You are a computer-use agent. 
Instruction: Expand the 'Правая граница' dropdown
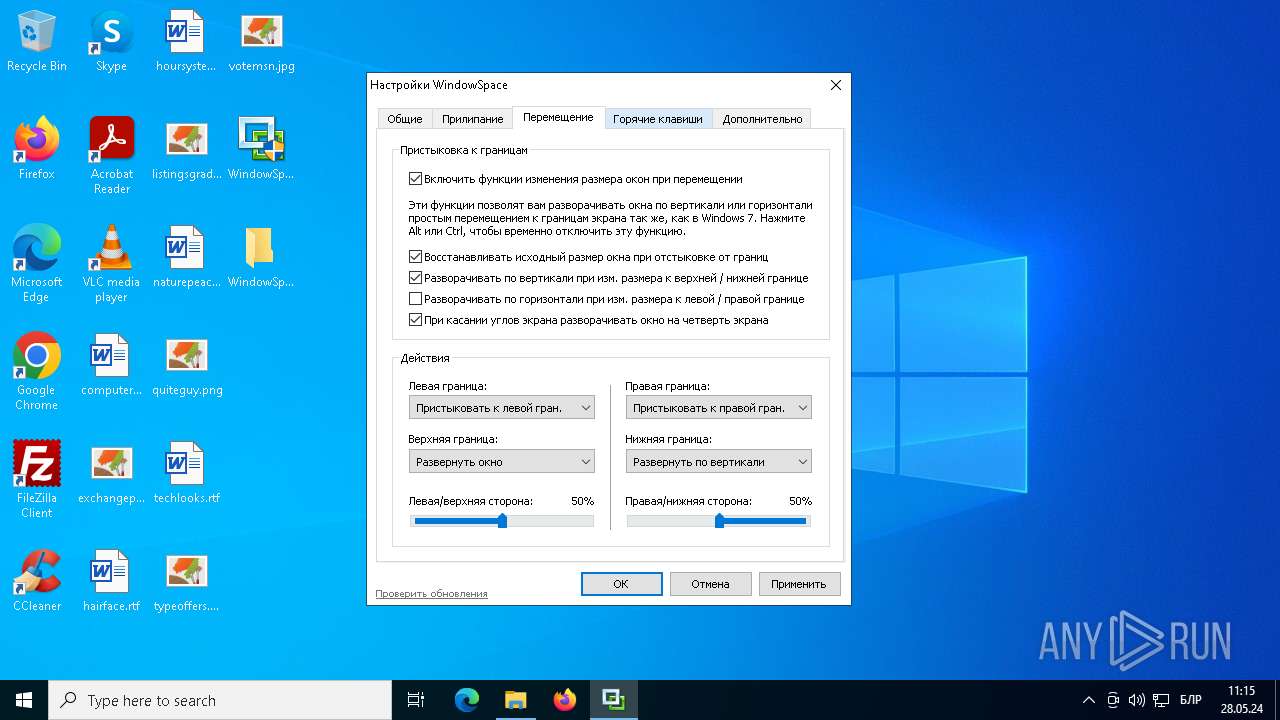pos(719,407)
